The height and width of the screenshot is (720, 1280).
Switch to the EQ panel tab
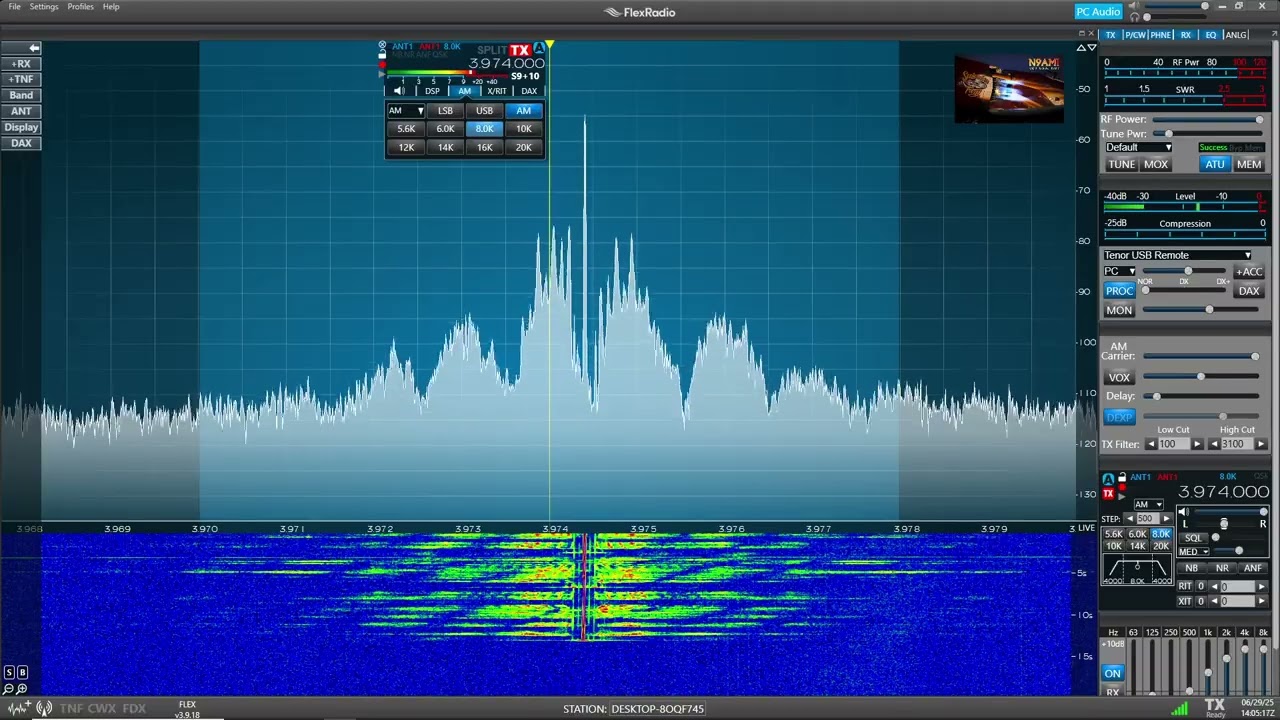pos(1210,35)
